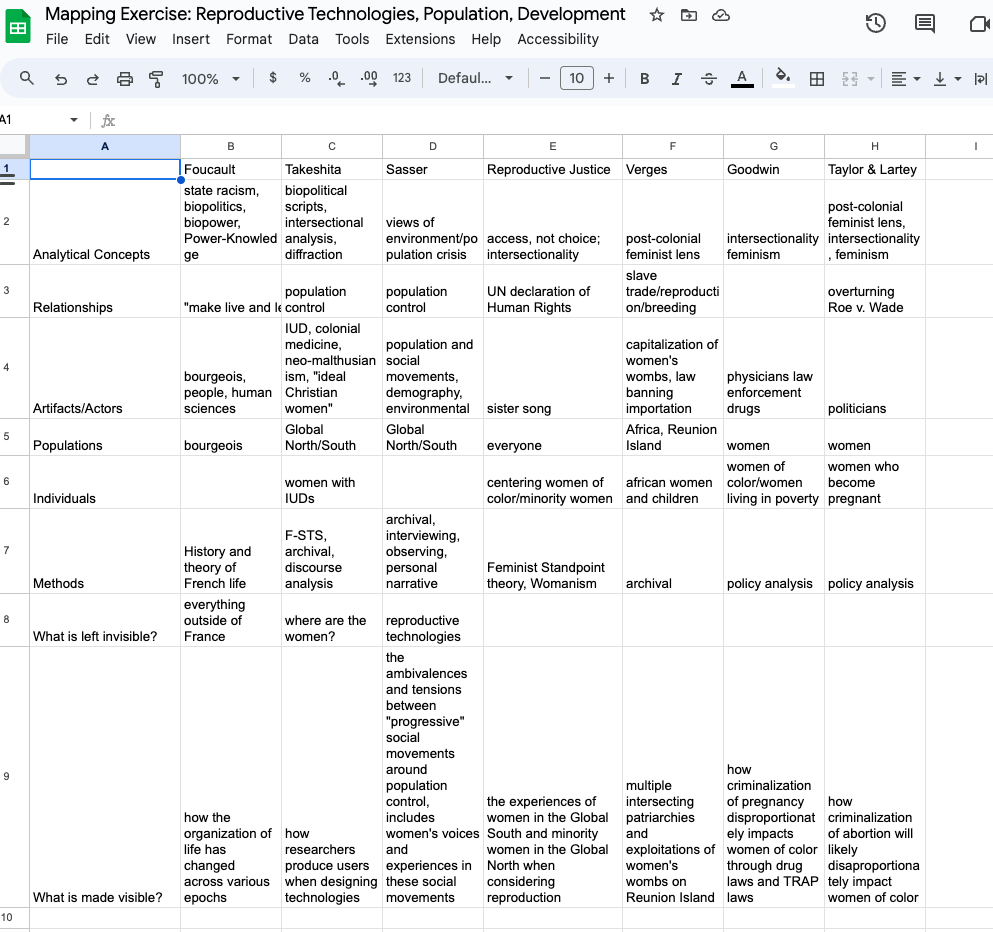This screenshot has width=993, height=932.
Task: Toggle bold formatting
Action: 645,79
